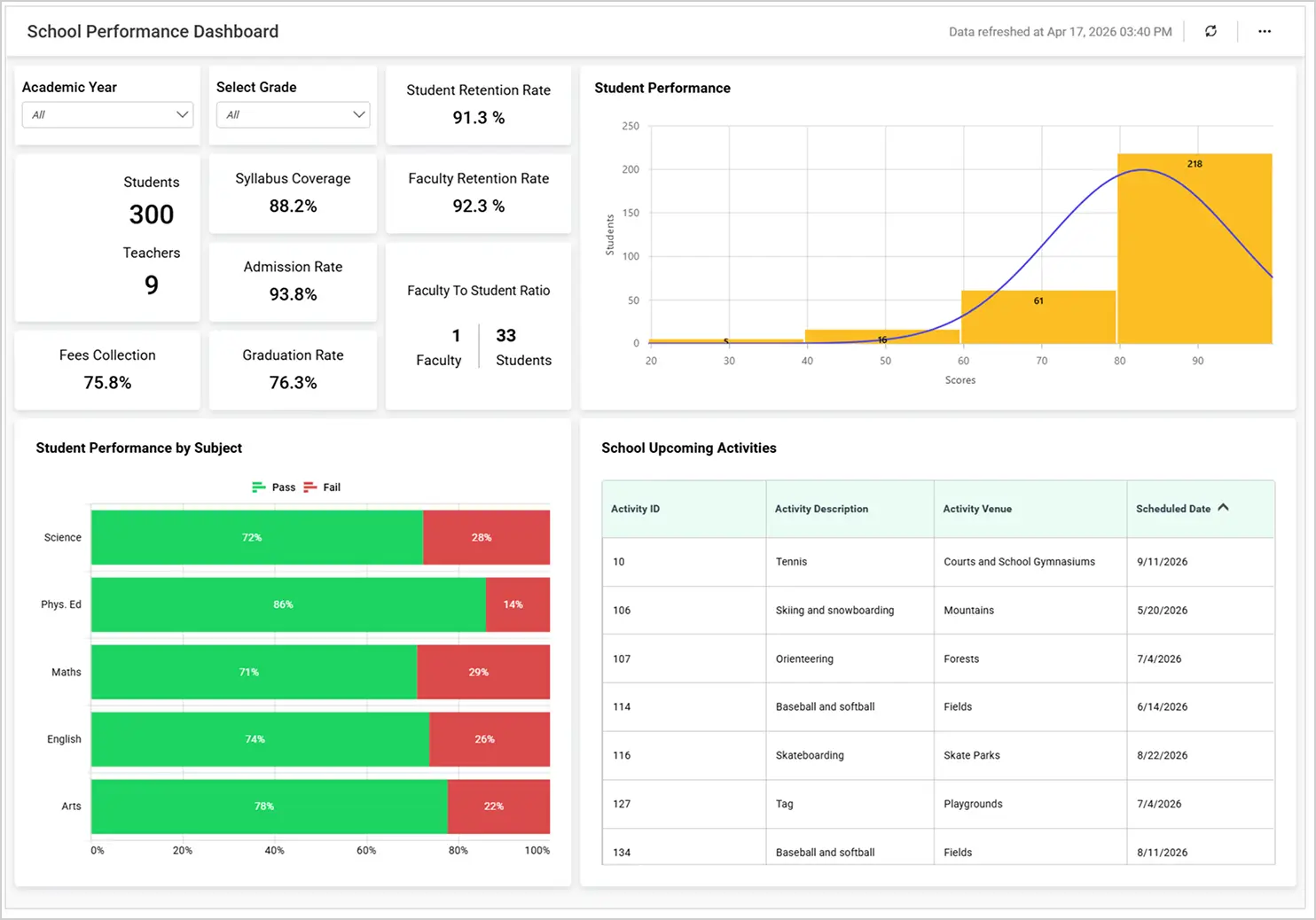Open the Academic Year dropdown
This screenshot has width=1316, height=920.
pyautogui.click(x=106, y=114)
